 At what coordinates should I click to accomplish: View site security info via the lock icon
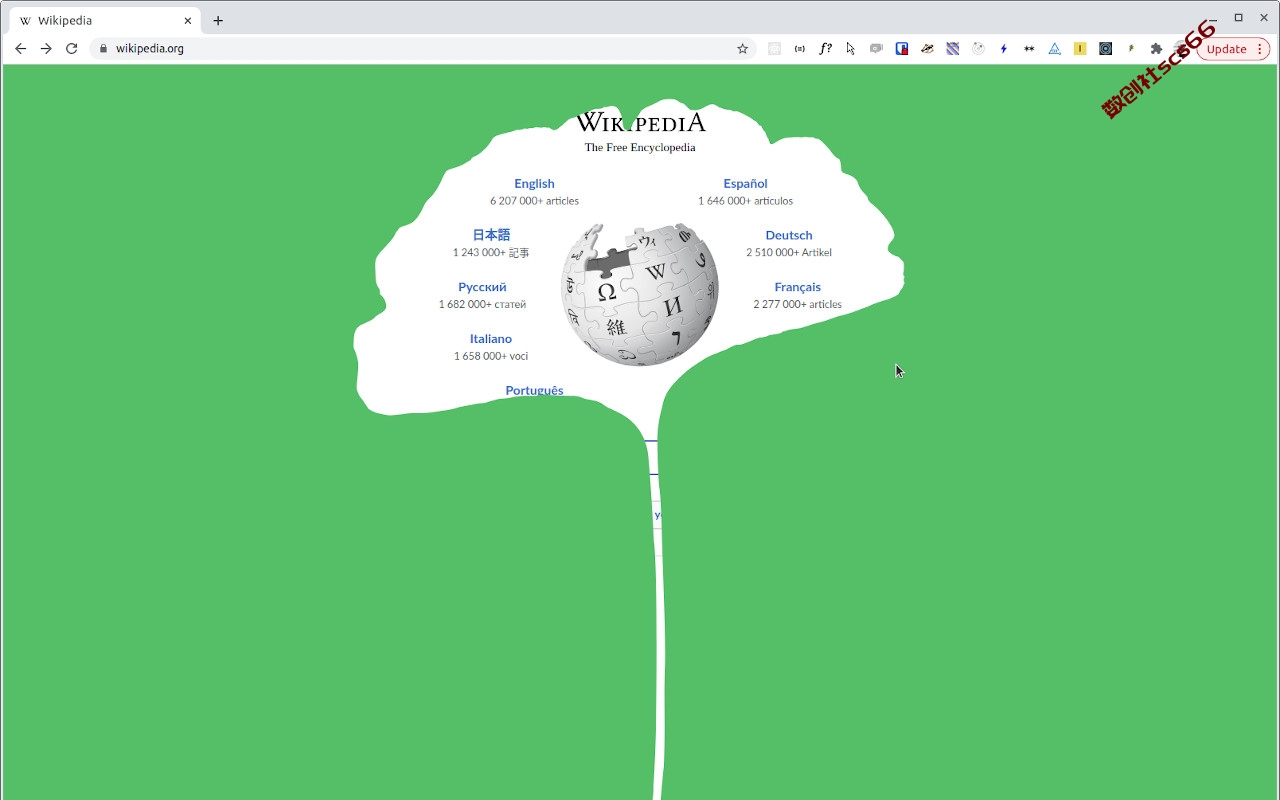(103, 48)
